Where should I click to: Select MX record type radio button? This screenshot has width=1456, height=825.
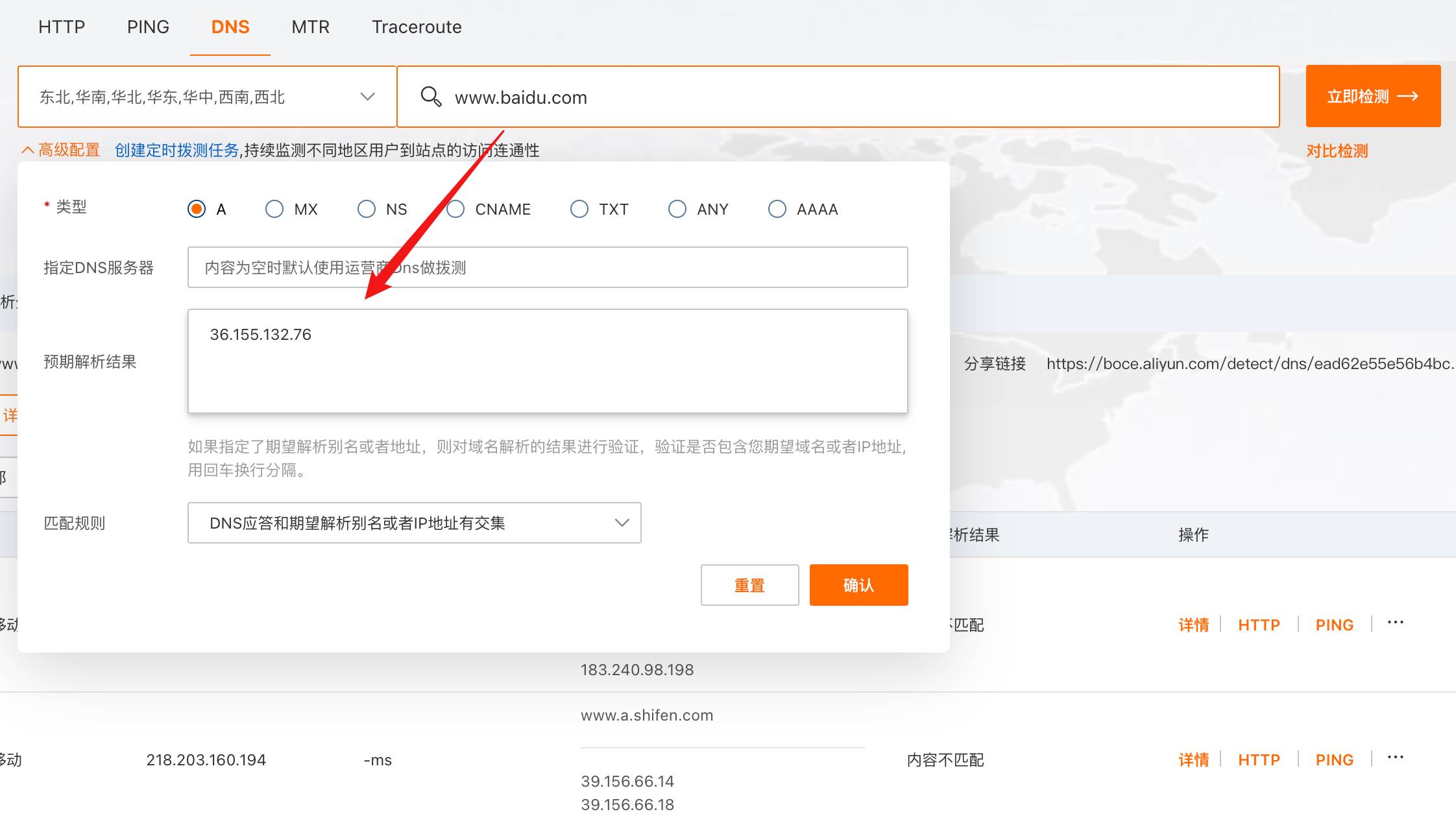point(274,209)
